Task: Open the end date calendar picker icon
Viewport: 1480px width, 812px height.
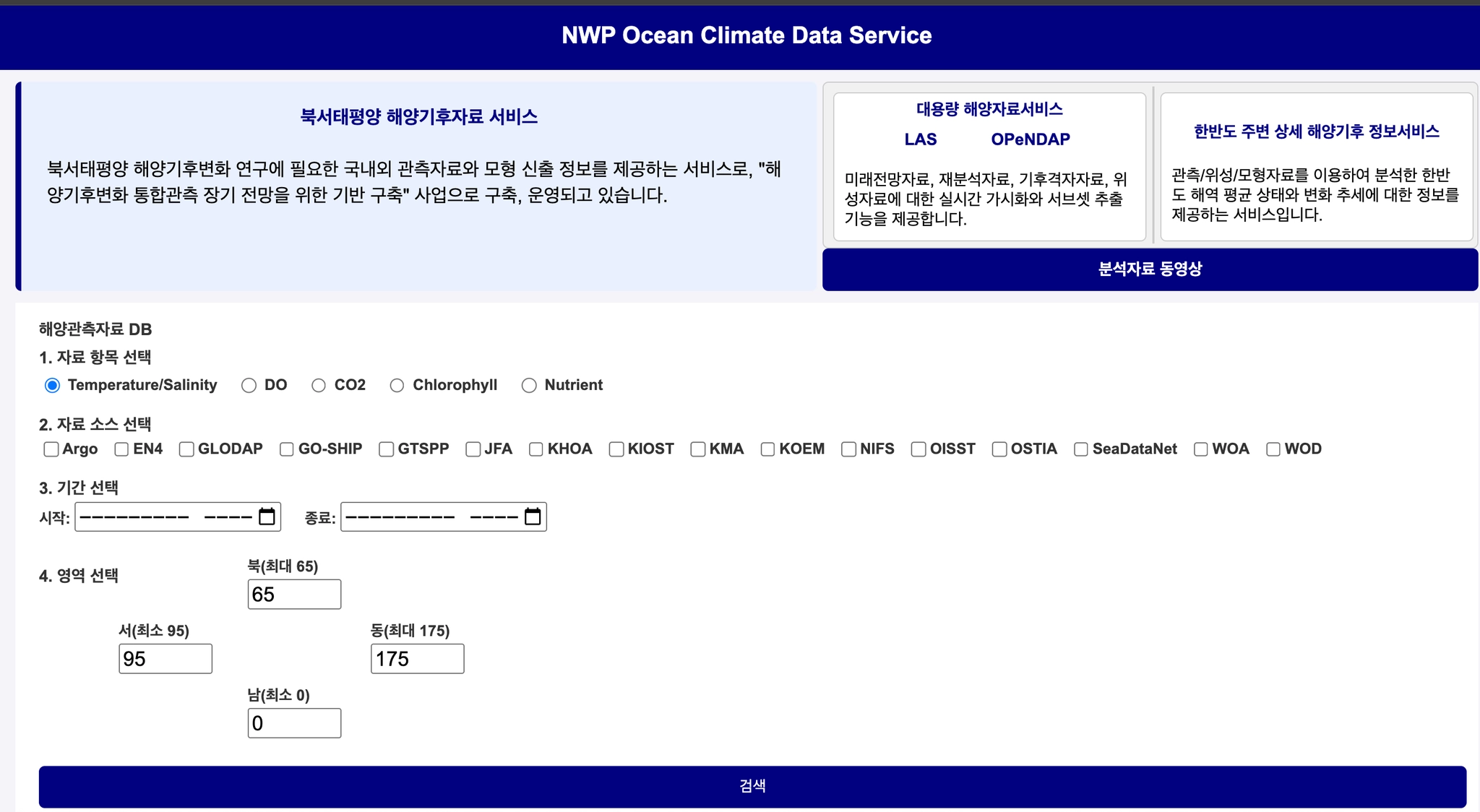Action: coord(533,517)
